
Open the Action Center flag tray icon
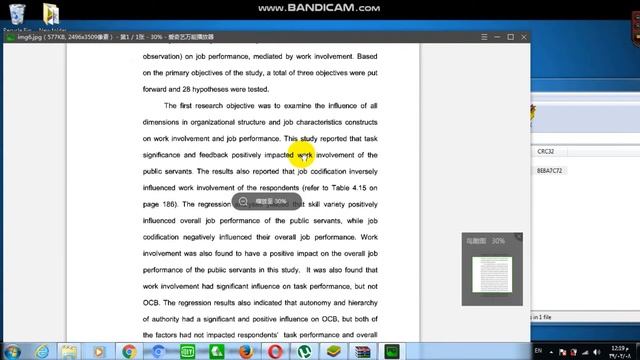point(562,352)
